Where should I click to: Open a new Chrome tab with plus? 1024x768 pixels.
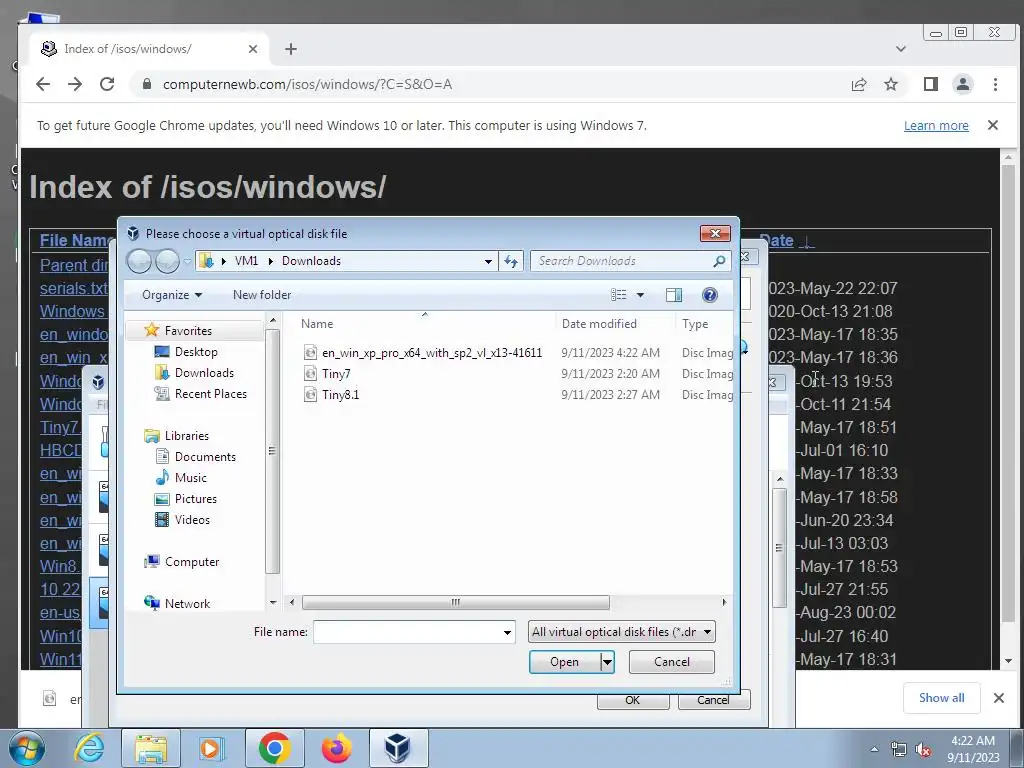tap(291, 49)
